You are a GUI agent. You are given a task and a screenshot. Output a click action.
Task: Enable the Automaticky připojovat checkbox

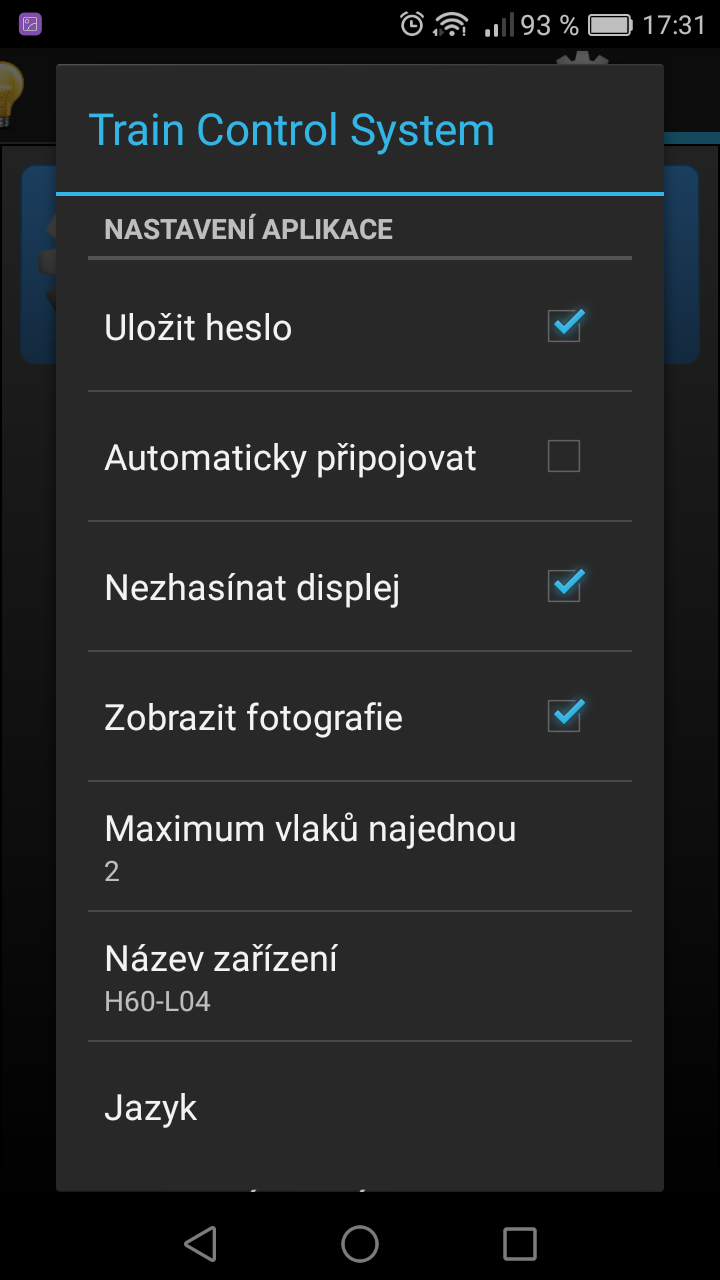point(564,457)
